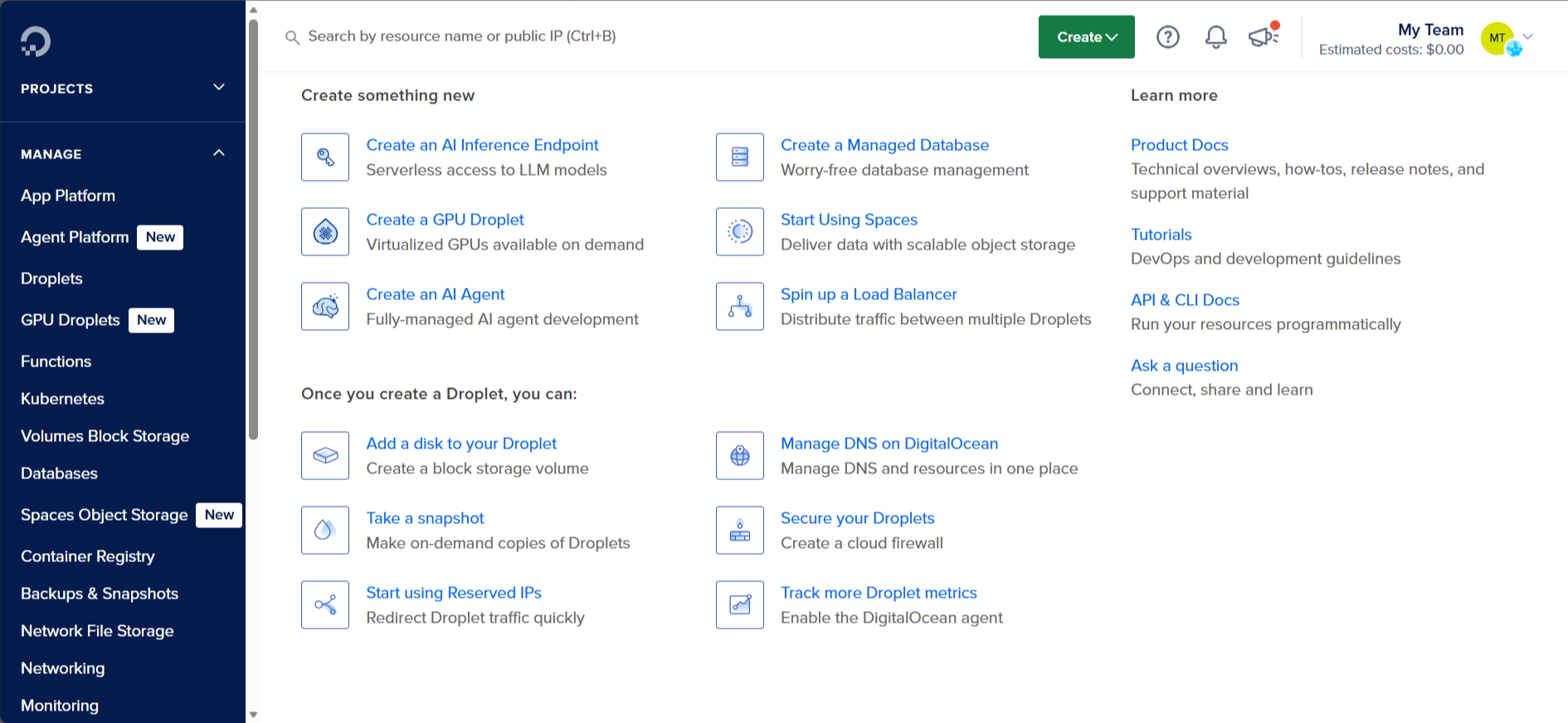Open Monitoring in sidebar
The height and width of the screenshot is (723, 1568).
60,706
